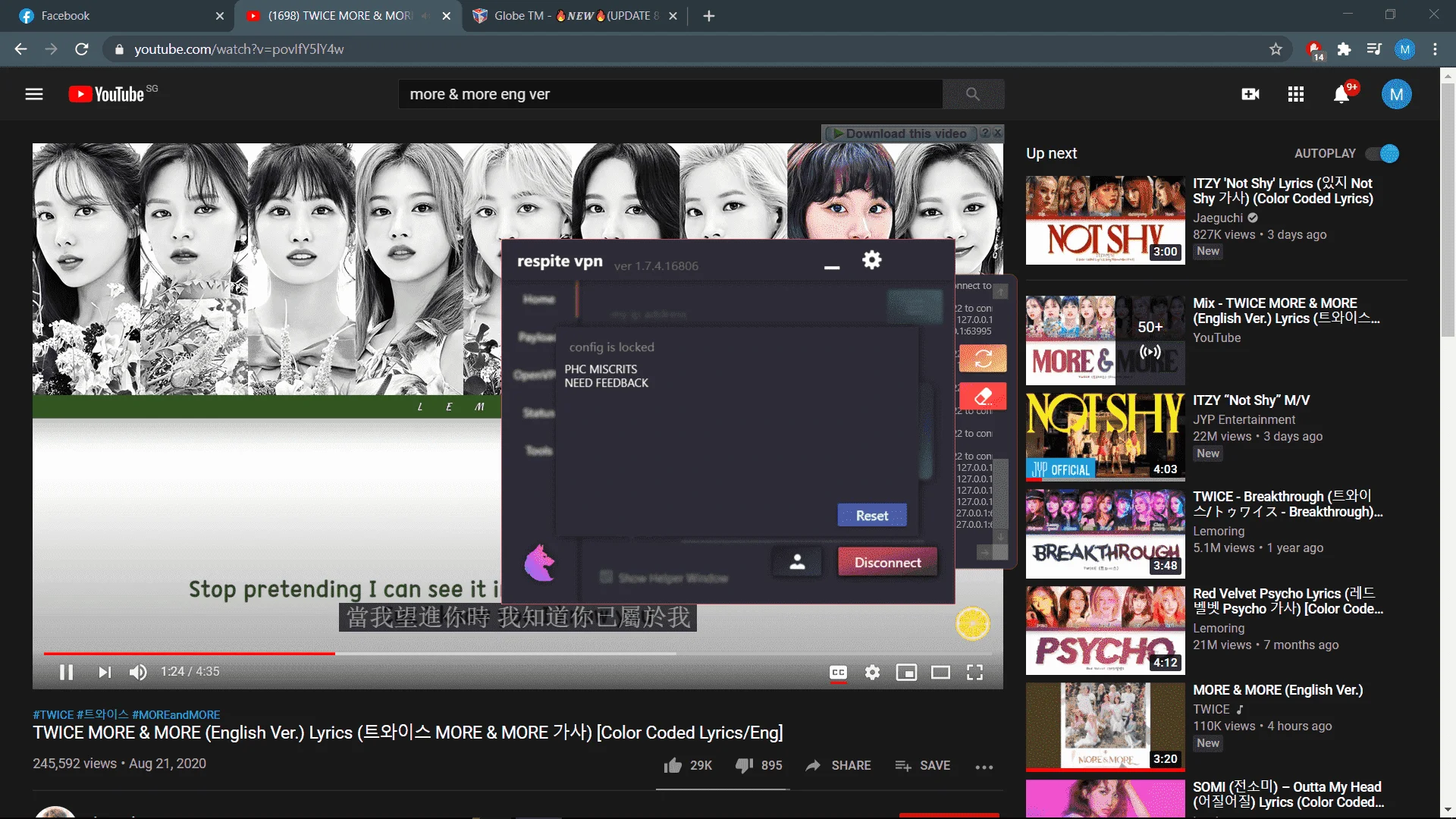Click the YouTube search magnifier button

tap(973, 94)
